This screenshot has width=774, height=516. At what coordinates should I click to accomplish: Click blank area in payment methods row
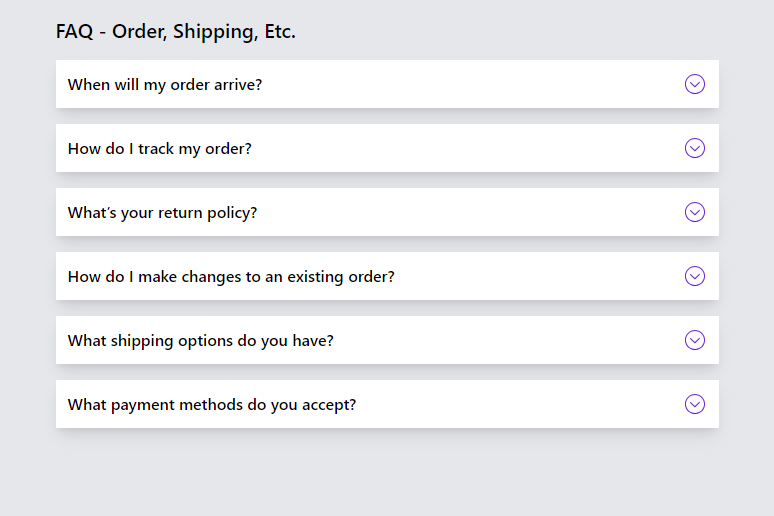click(518, 404)
